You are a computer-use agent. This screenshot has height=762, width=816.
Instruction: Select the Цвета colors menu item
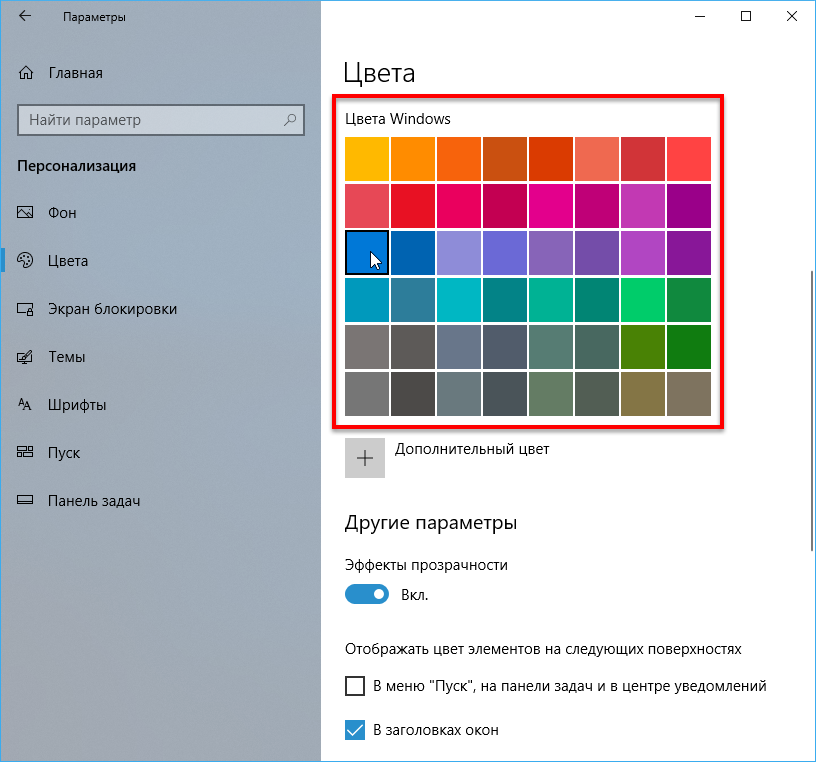click(x=67, y=261)
